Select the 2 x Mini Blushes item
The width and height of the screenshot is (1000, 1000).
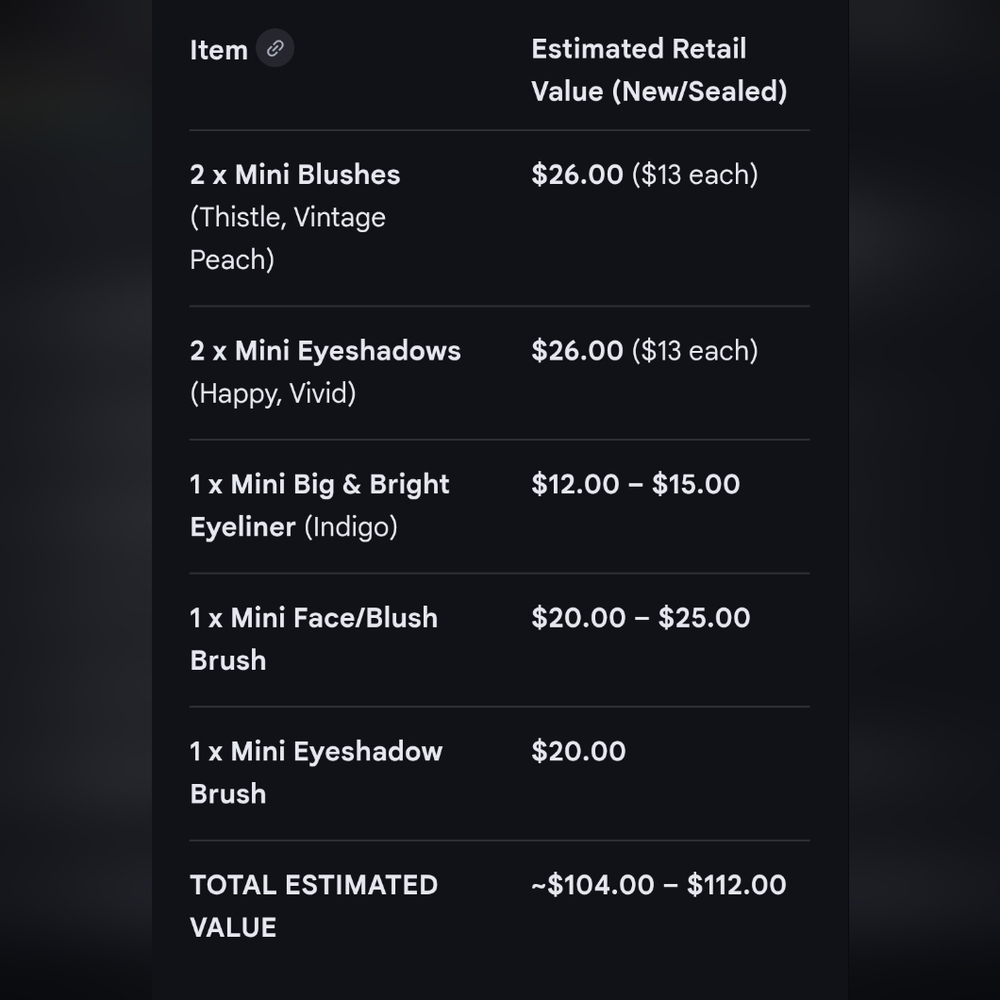[295, 175]
